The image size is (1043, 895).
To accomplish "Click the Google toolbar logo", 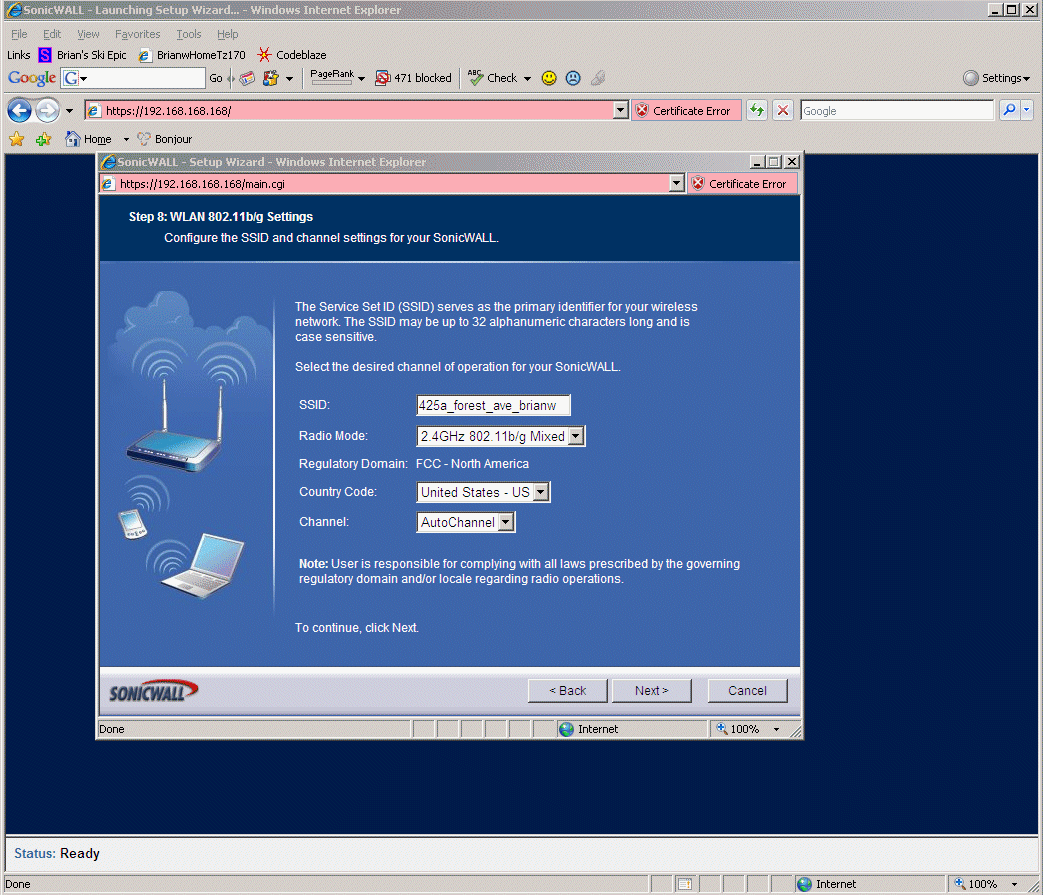I will (32, 78).
